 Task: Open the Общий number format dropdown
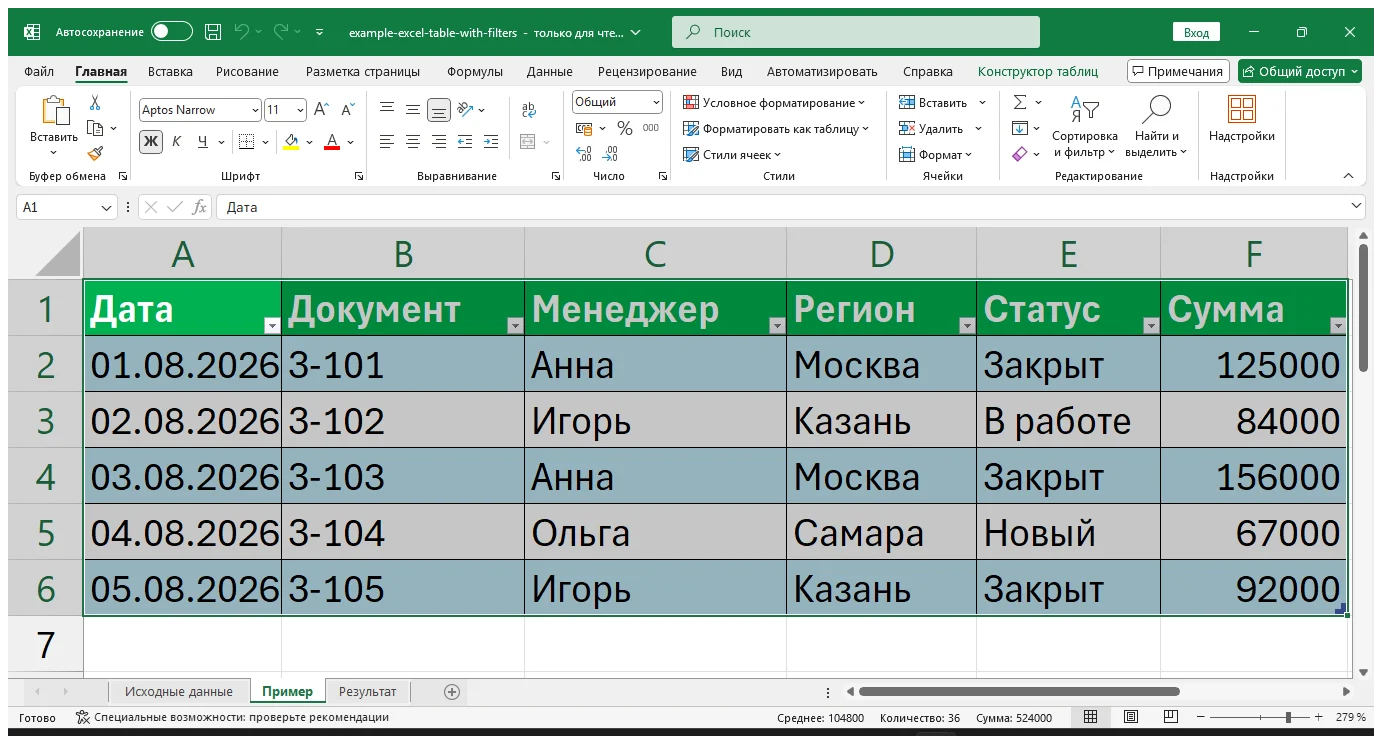656,102
